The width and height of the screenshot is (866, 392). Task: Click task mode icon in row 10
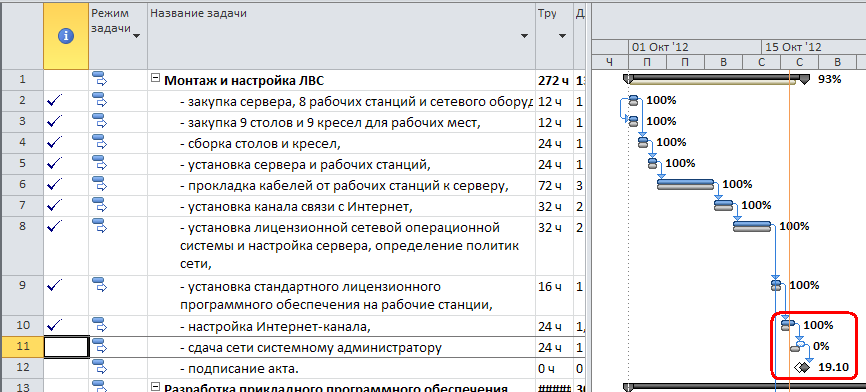pyautogui.click(x=99, y=325)
